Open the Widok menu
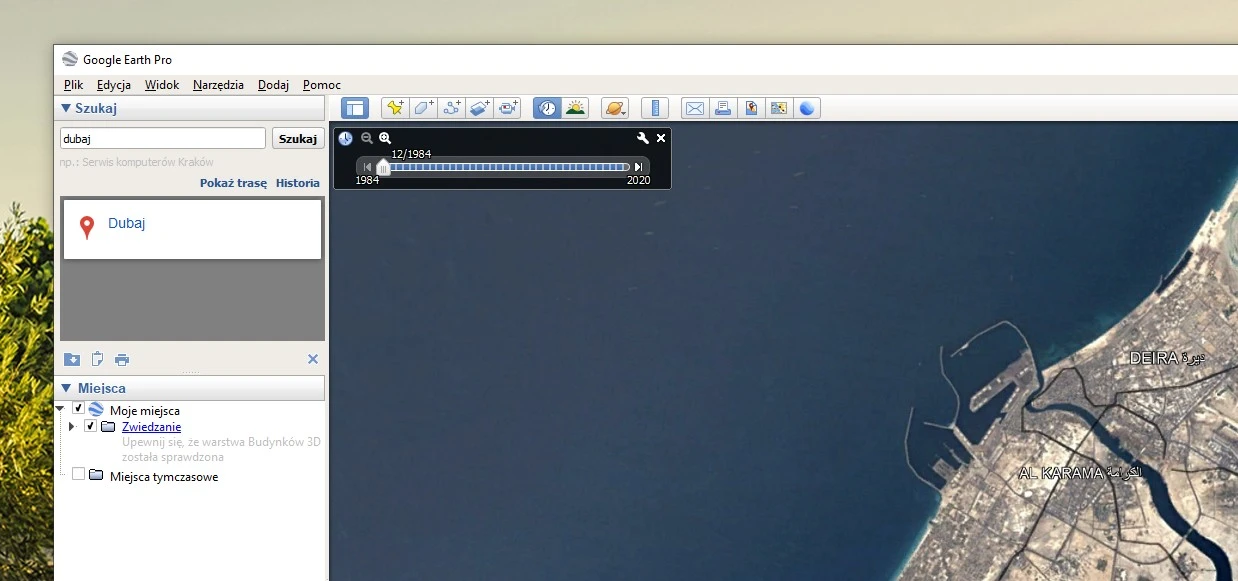Image resolution: width=1238 pixels, height=581 pixels. (162, 85)
